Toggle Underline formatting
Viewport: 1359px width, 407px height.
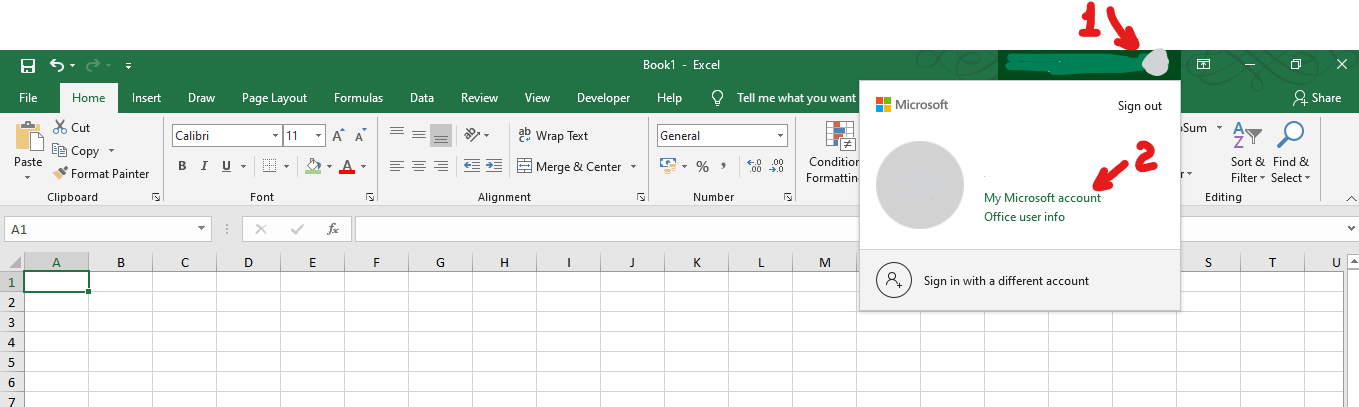pyautogui.click(x=227, y=166)
